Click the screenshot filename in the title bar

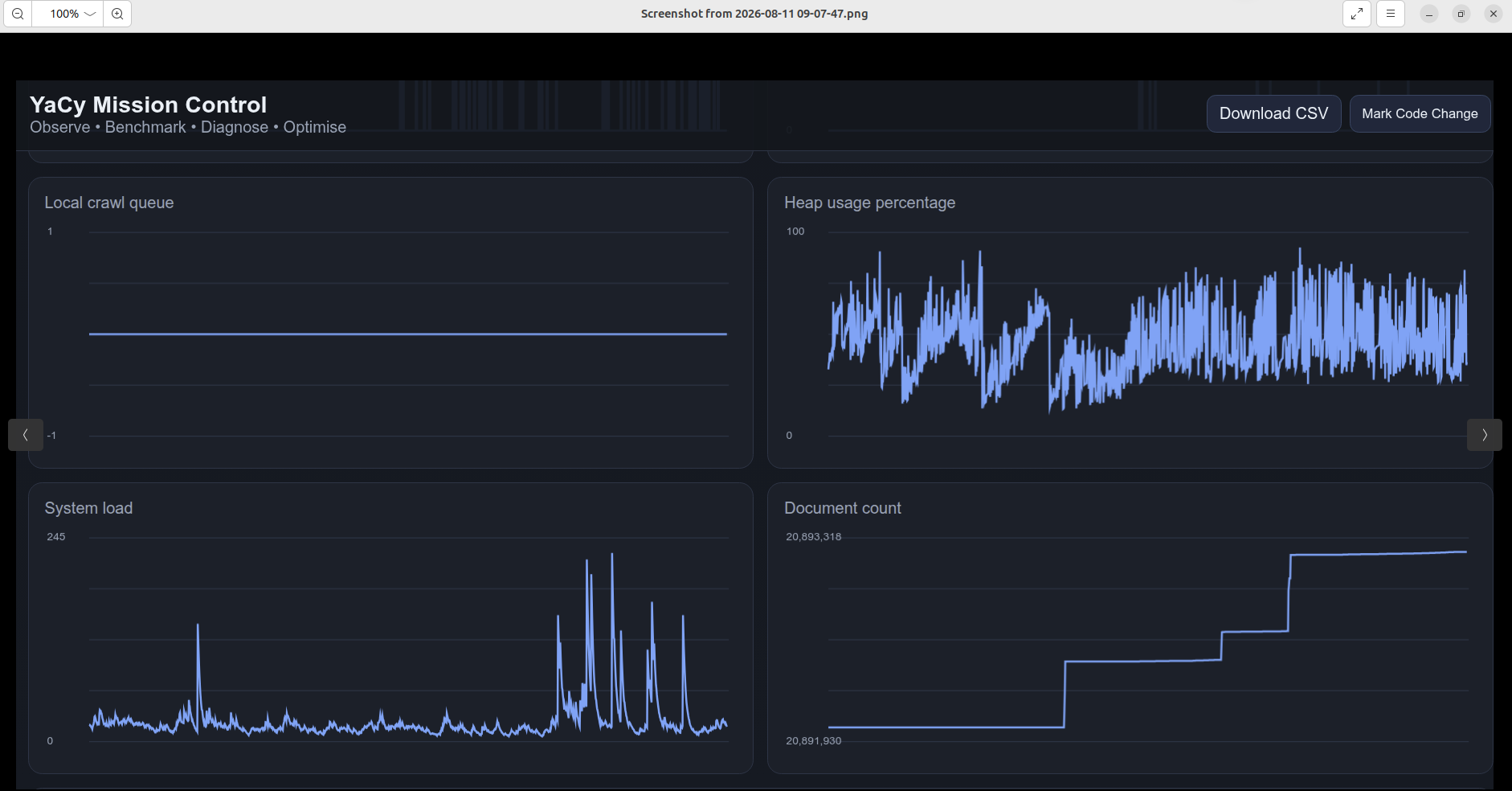click(754, 14)
